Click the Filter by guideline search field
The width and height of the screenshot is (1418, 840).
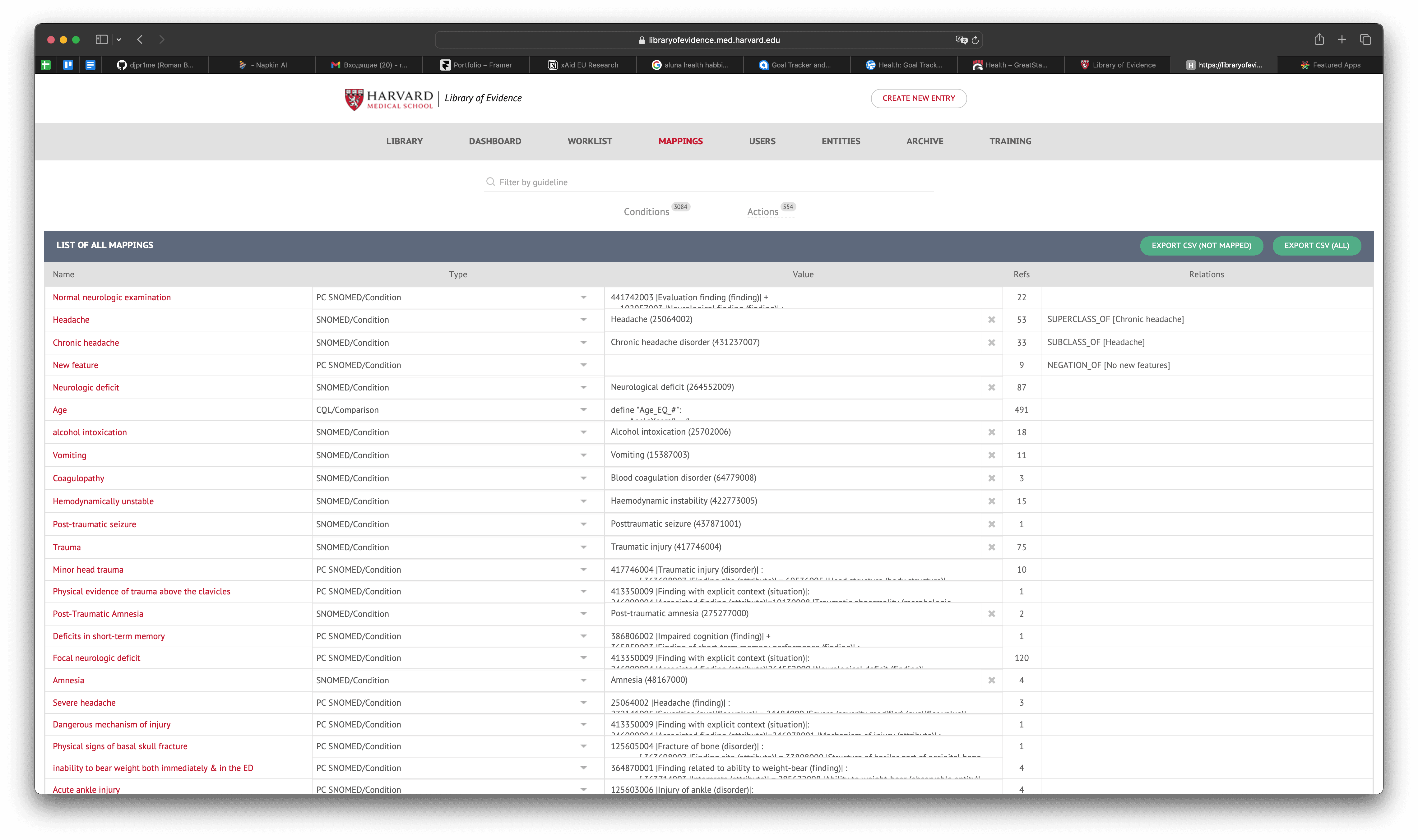point(709,182)
